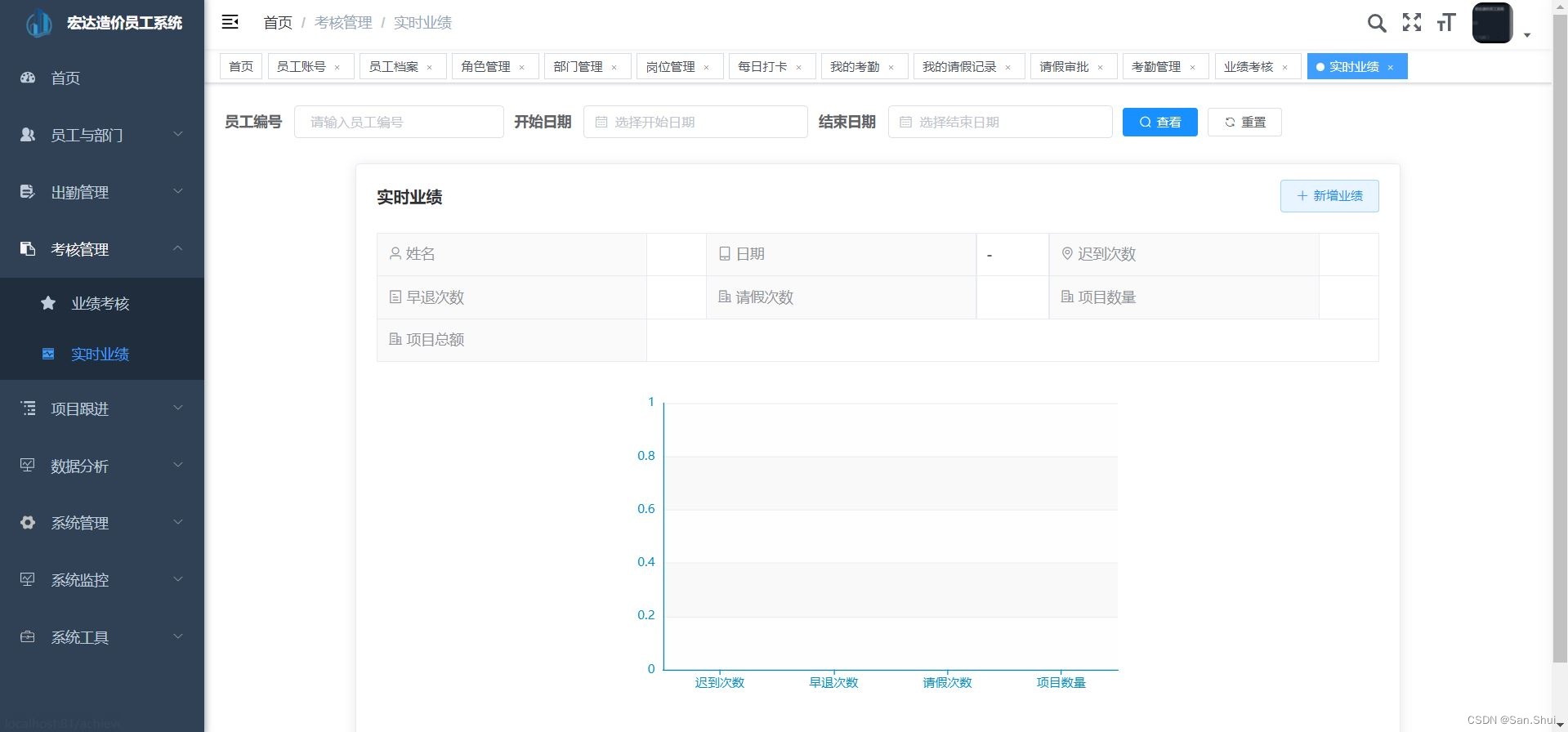The image size is (1568, 732).
Task: Expand the 员工与部门 menu chevron
Action: [178, 134]
